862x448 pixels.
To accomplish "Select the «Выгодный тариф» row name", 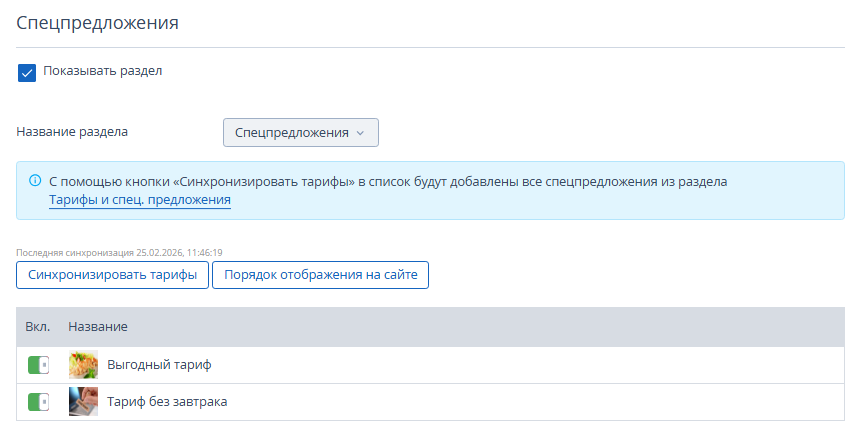I will (159, 365).
